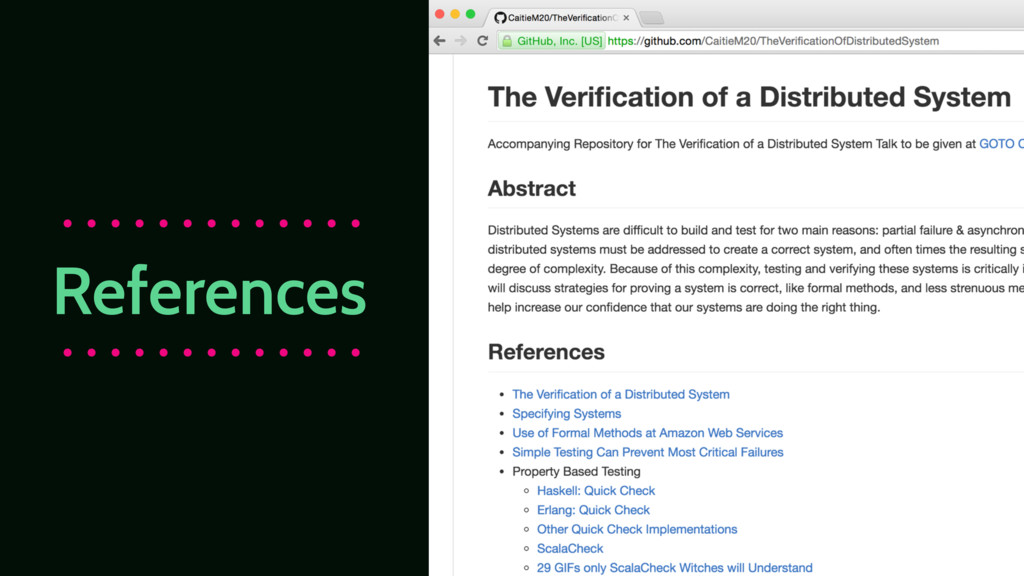Visit the Haskell: Quick Check link
Image resolution: width=1024 pixels, height=576 pixels.
(596, 491)
